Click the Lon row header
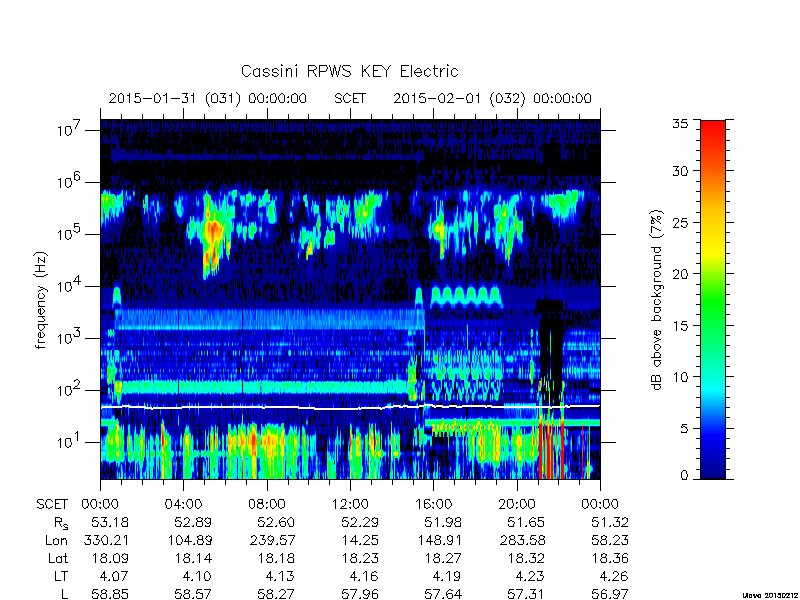The width and height of the screenshot is (800, 600). point(56,541)
